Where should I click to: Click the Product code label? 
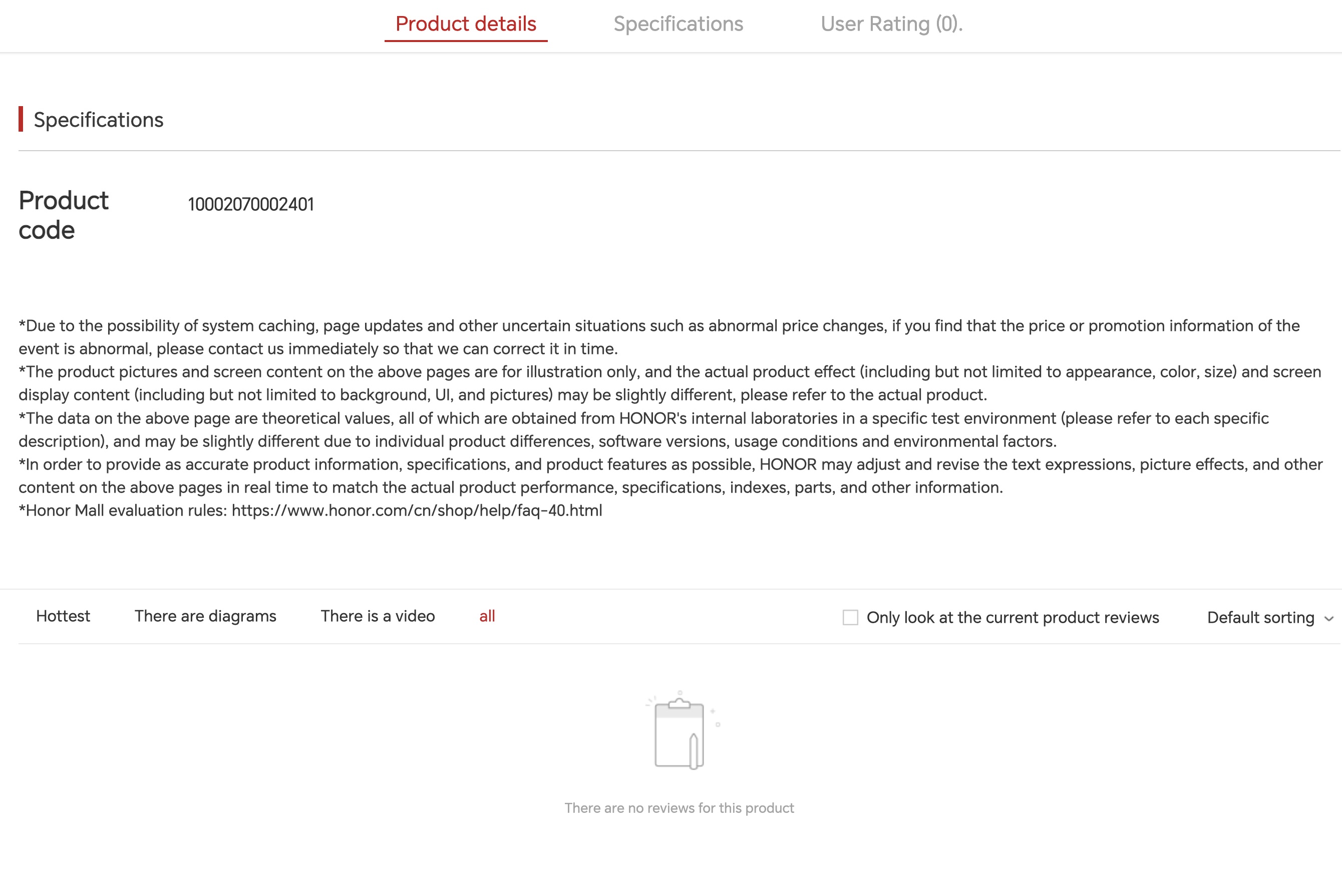64,215
